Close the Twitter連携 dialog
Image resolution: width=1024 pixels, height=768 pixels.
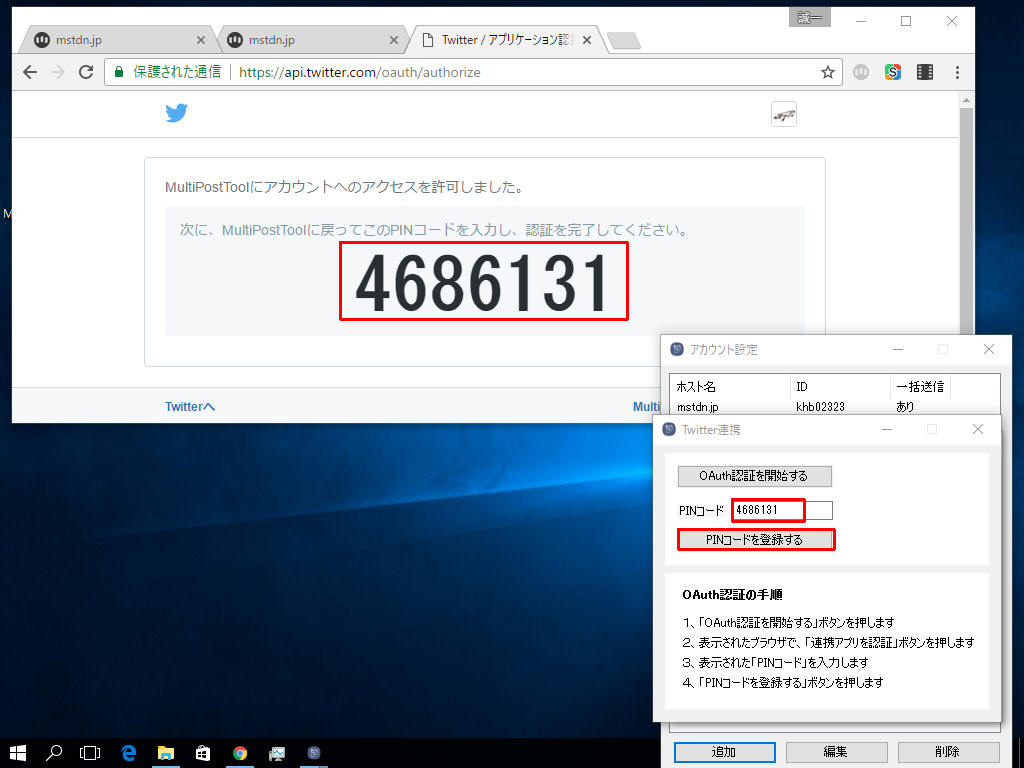[978, 429]
